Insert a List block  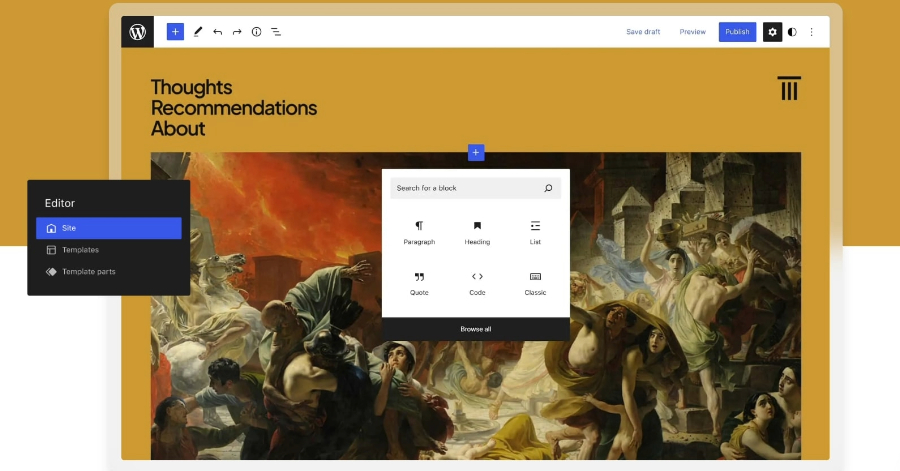[x=535, y=232]
